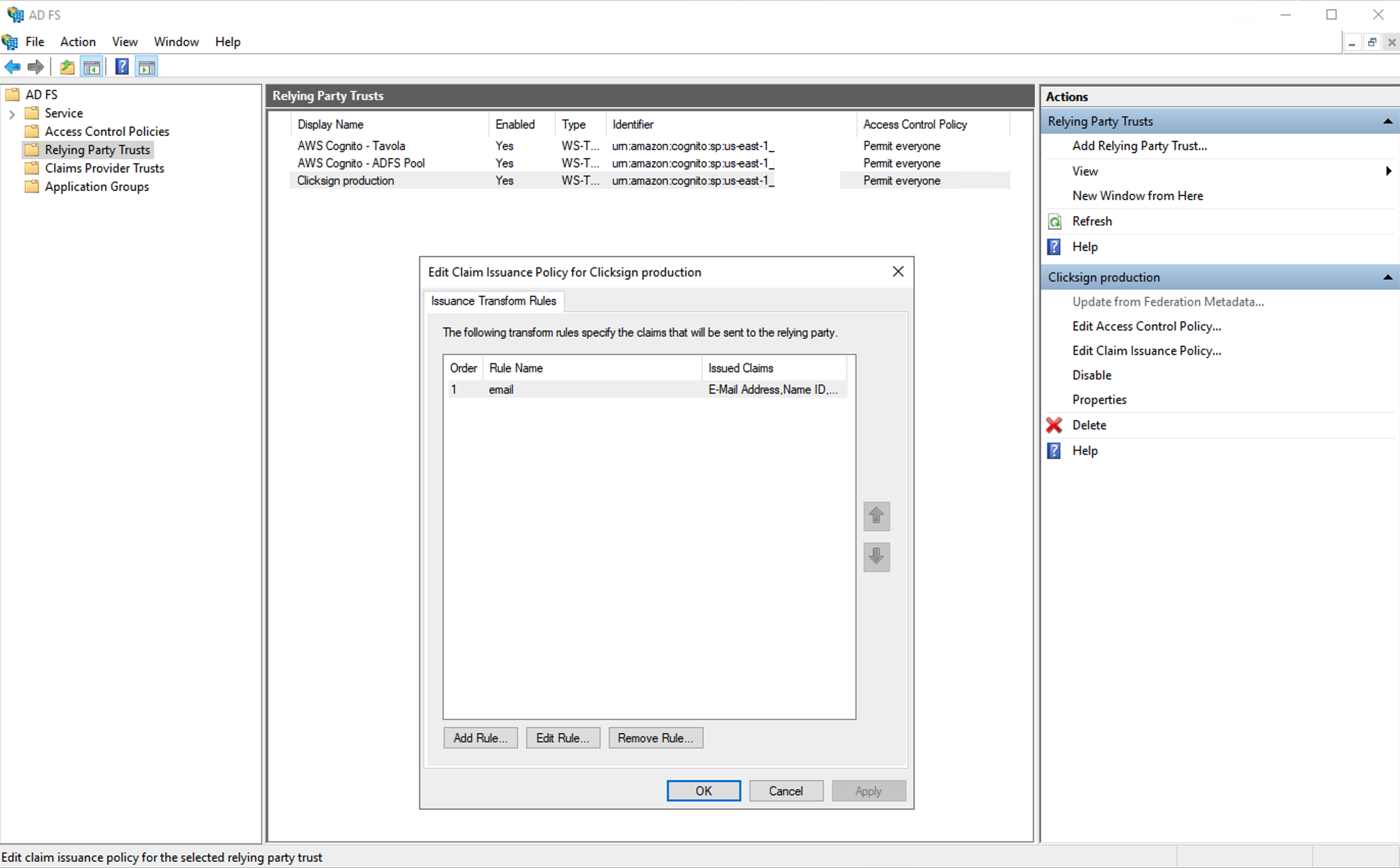Click the Access Control Policy column header
The height and width of the screenshot is (868, 1400).
pyautogui.click(x=933, y=124)
